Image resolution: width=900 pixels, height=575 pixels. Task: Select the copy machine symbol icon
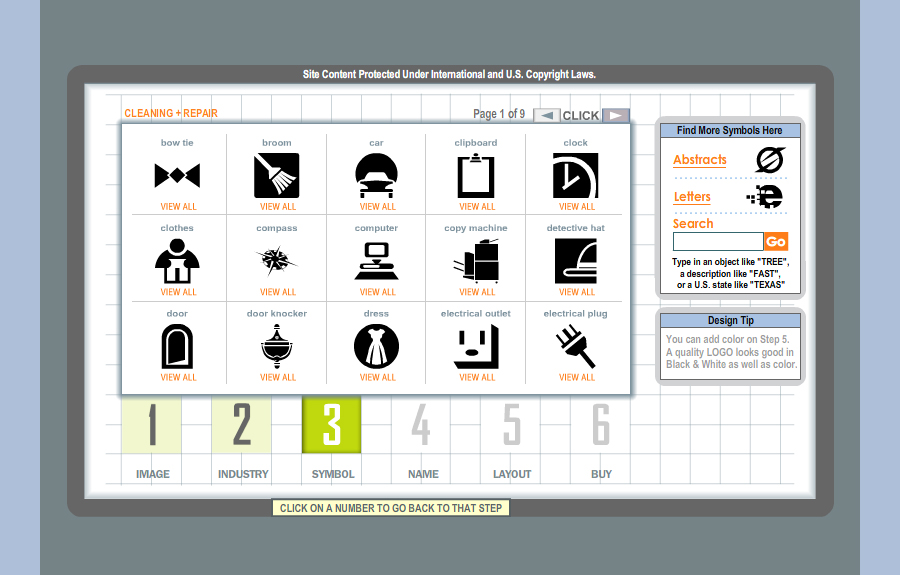point(476,261)
